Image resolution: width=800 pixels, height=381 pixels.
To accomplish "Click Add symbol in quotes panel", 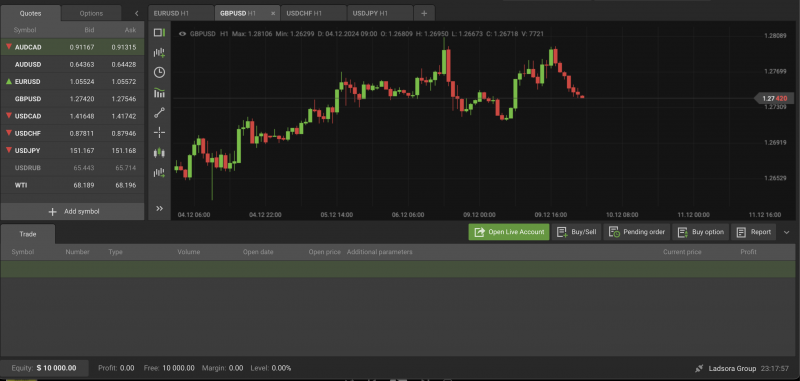I will (72, 211).
